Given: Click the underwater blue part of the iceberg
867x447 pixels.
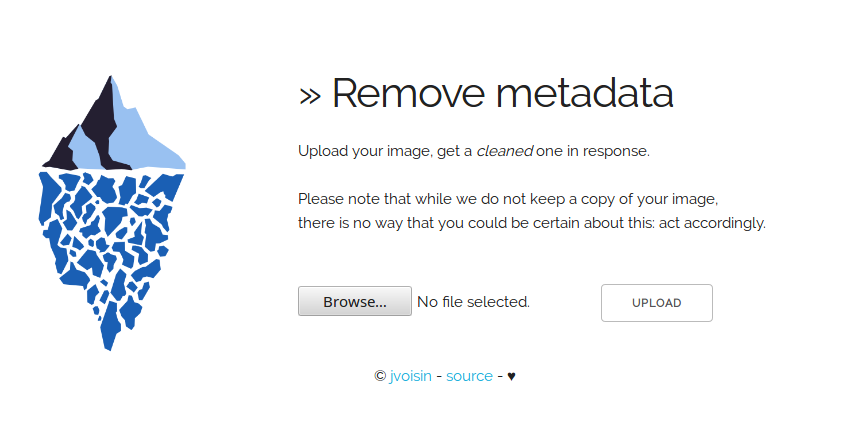Looking at the screenshot, I should 110,240.
